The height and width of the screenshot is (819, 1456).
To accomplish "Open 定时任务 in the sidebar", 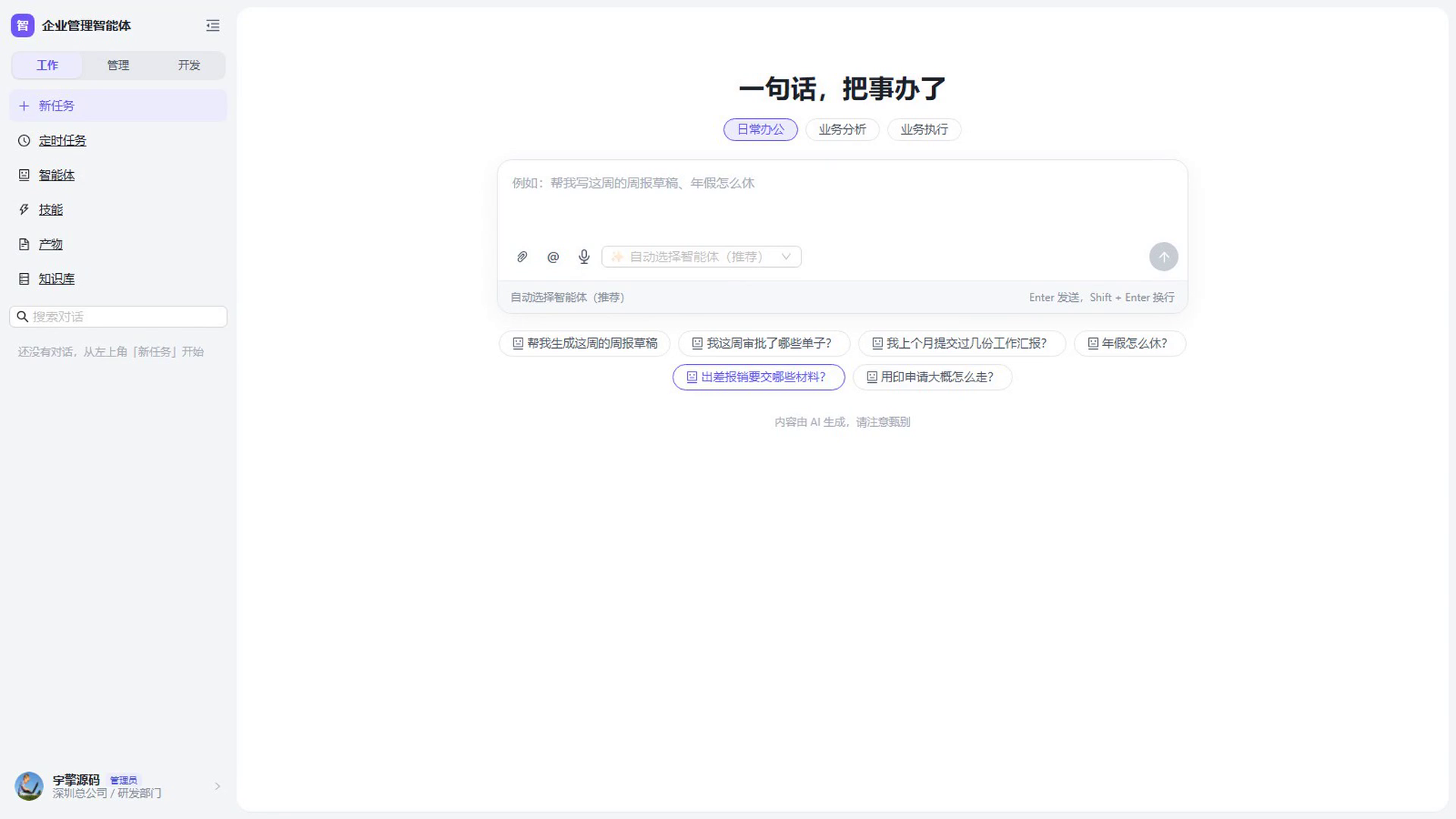I will (118, 141).
